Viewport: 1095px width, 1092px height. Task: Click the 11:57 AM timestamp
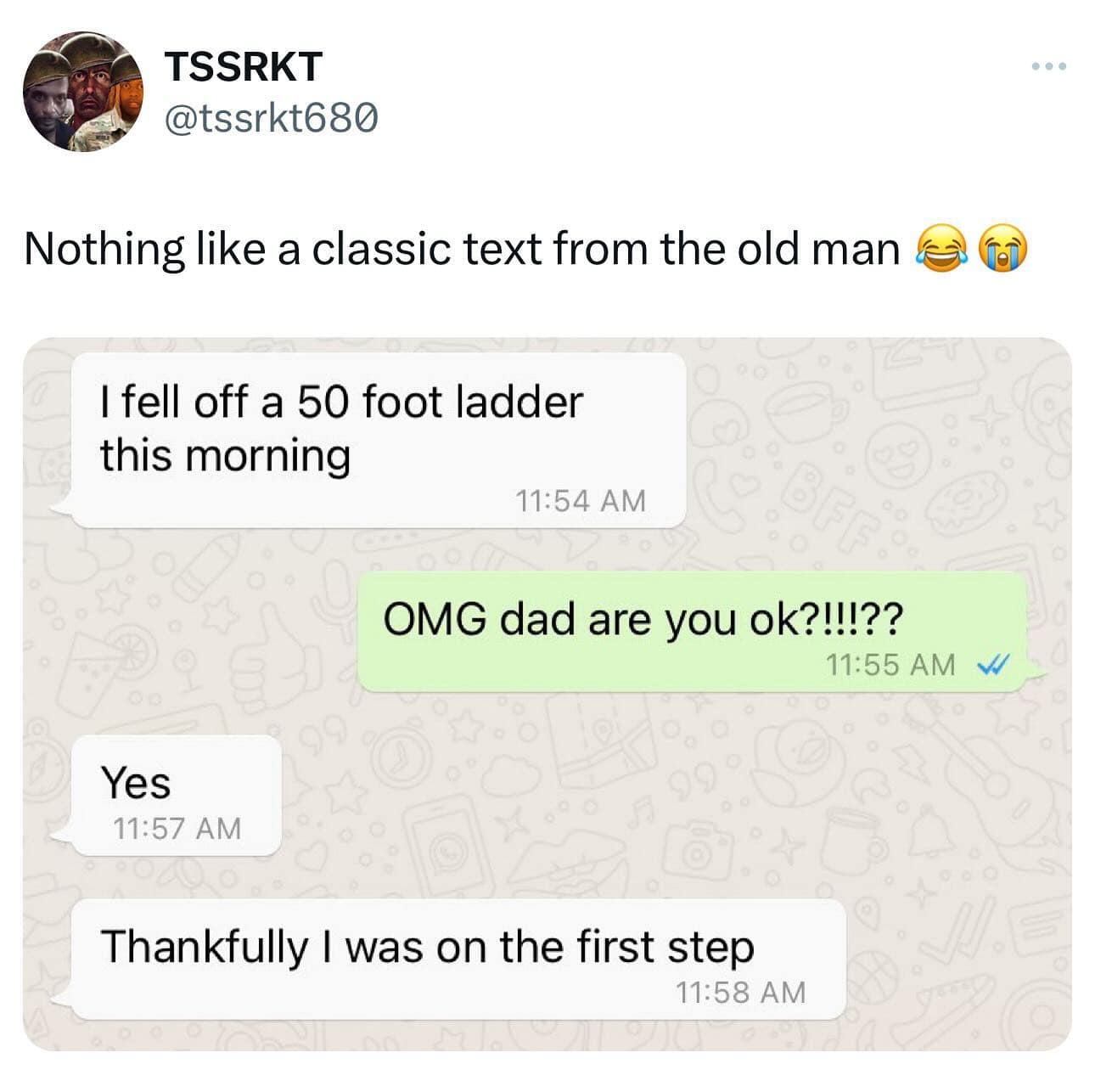click(x=177, y=828)
